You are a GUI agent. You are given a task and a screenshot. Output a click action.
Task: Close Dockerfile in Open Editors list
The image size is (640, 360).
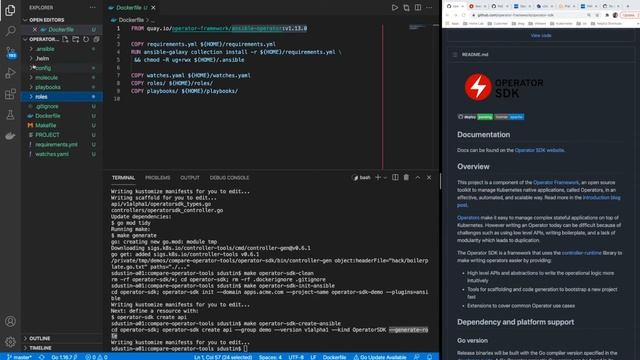point(35,29)
